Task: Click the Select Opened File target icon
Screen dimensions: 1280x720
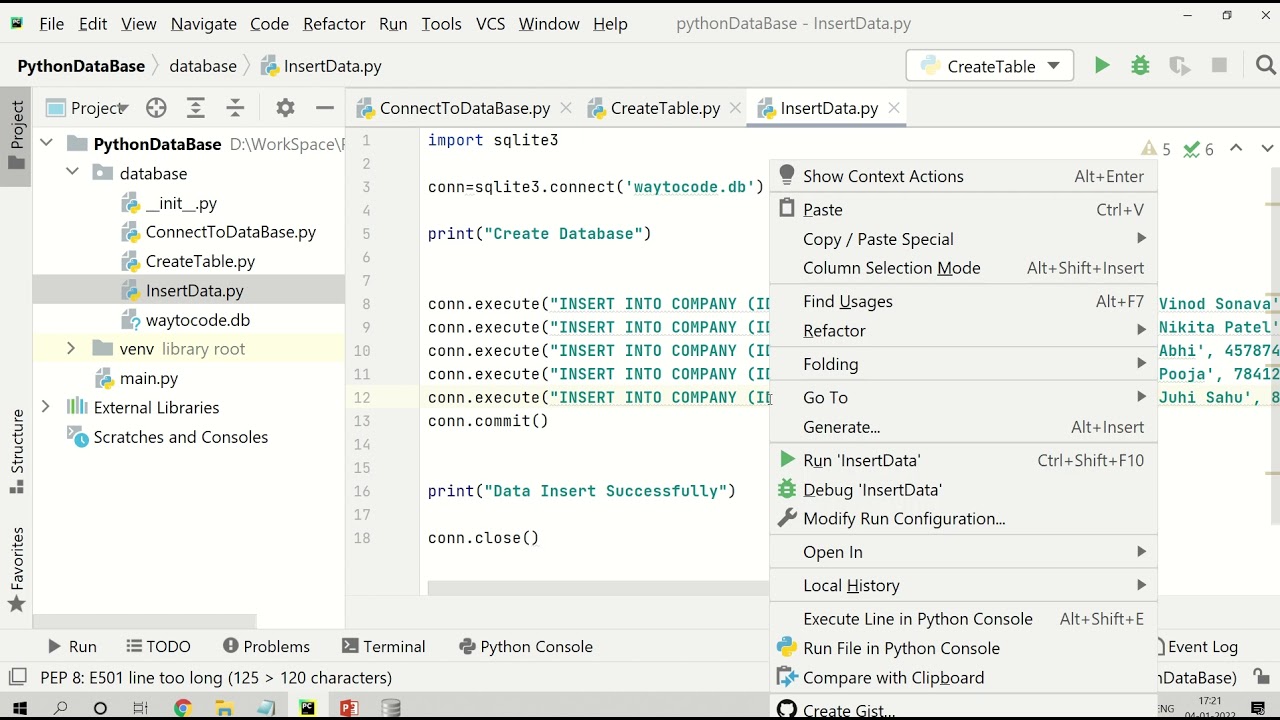Action: (156, 108)
